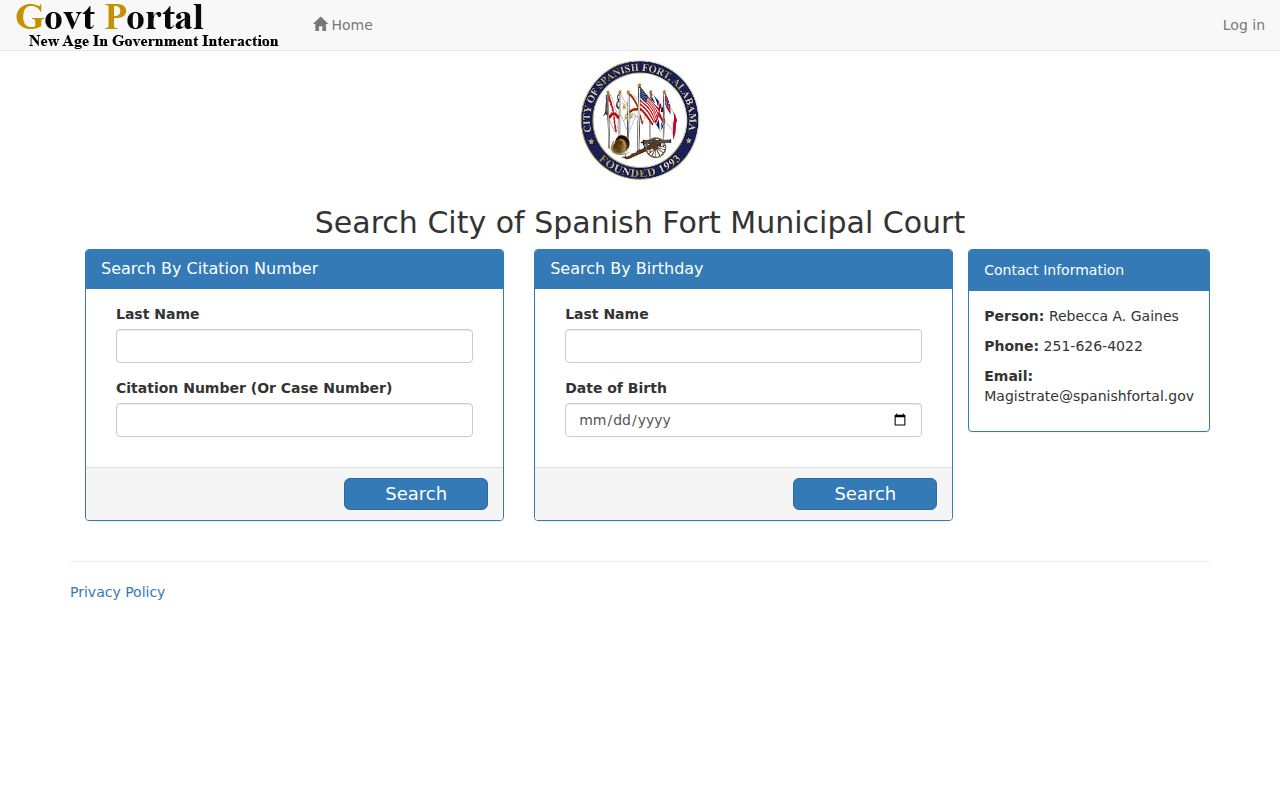Open the Home navigation link

pos(343,25)
